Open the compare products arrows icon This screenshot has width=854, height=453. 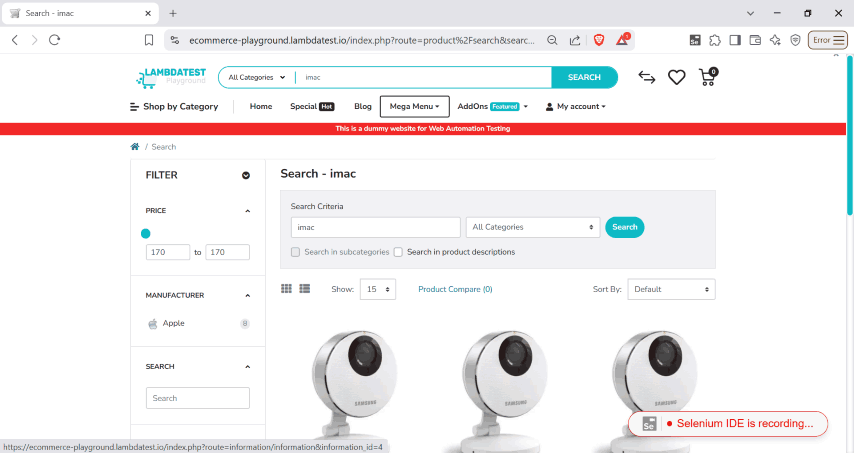click(x=646, y=77)
